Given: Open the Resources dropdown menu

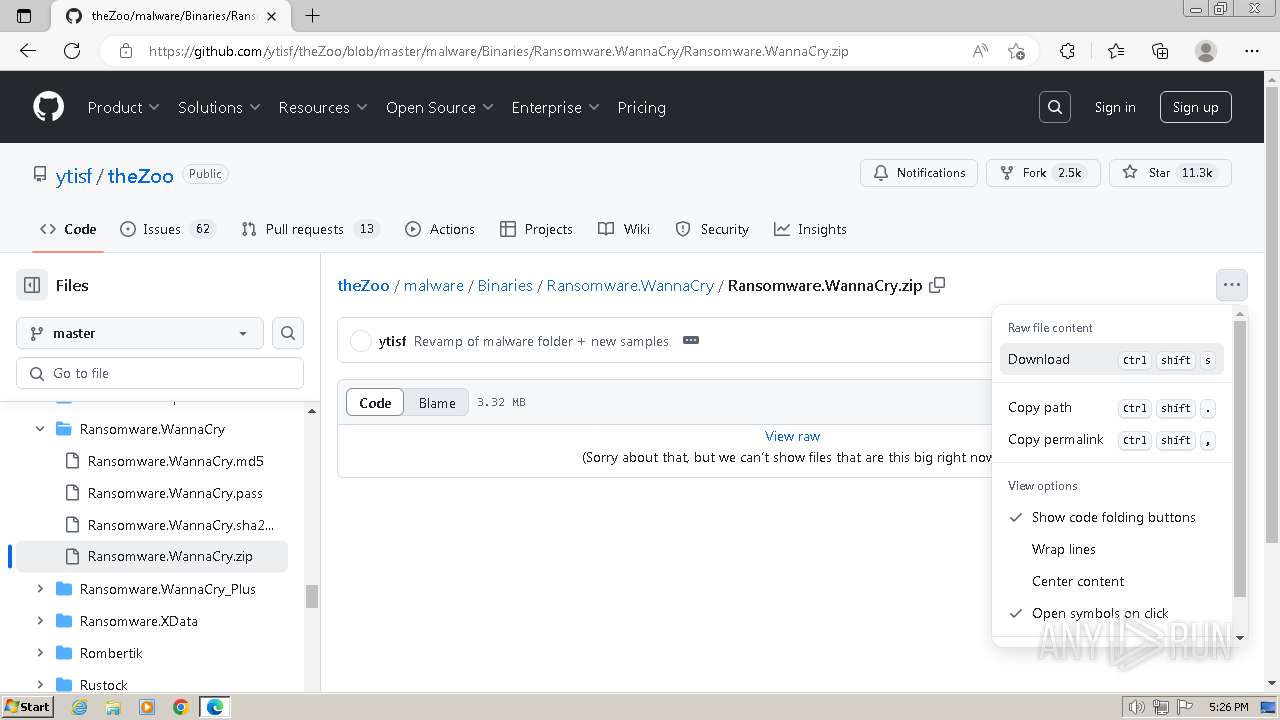Looking at the screenshot, I should [x=322, y=107].
